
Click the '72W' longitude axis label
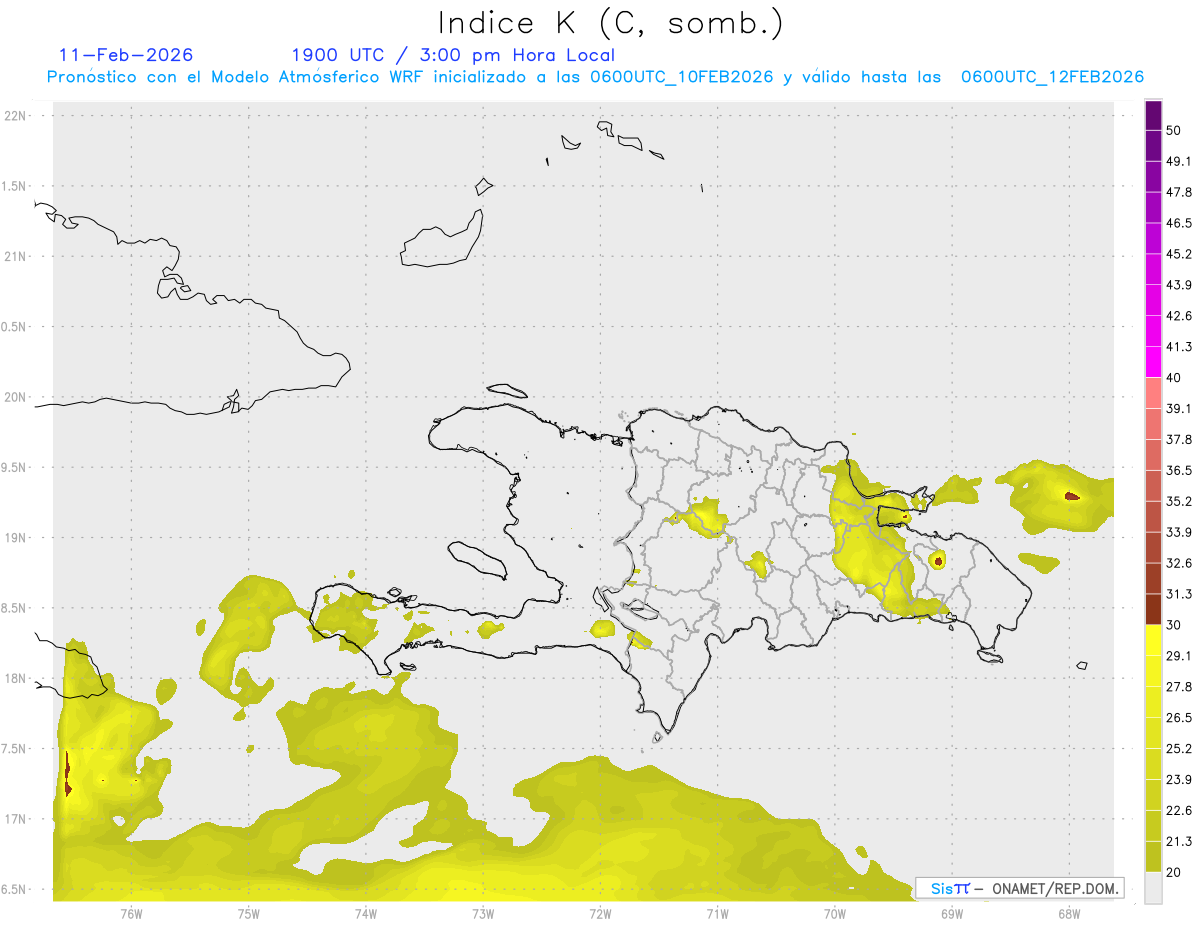600,914
